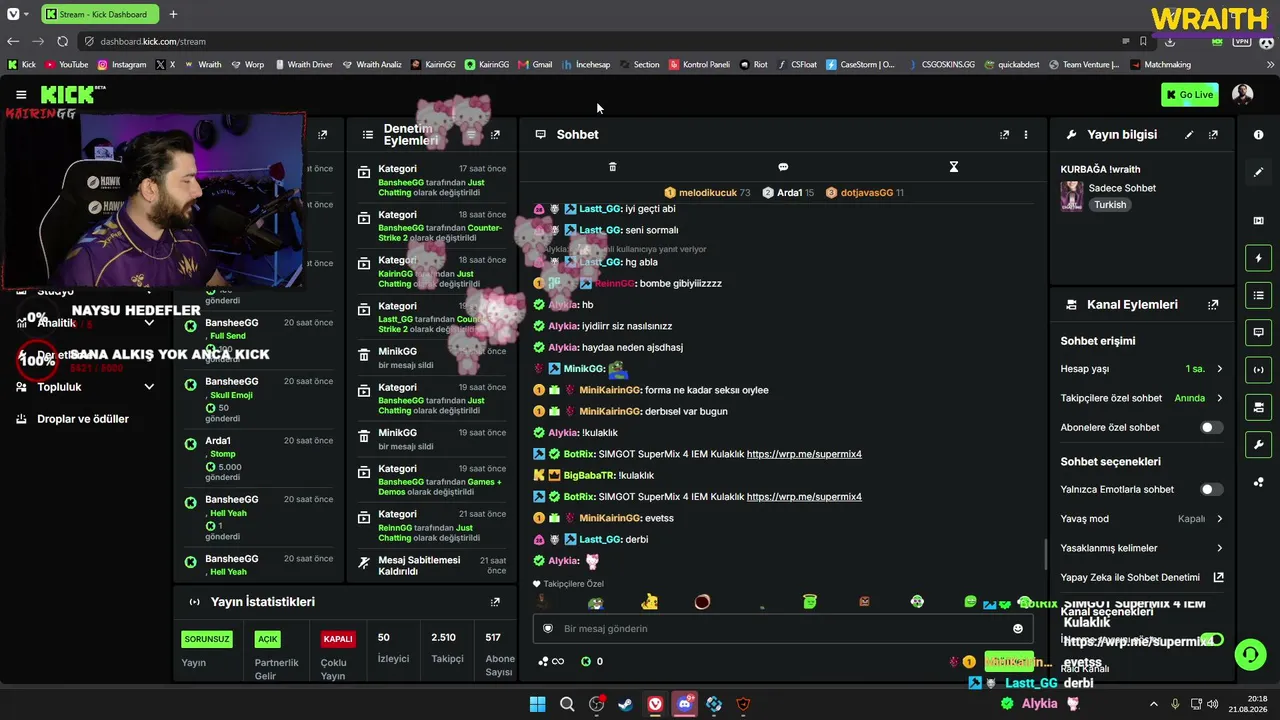Toggle Abonelere özel sohbet switch
This screenshot has height=720, width=1280.
point(1211,427)
